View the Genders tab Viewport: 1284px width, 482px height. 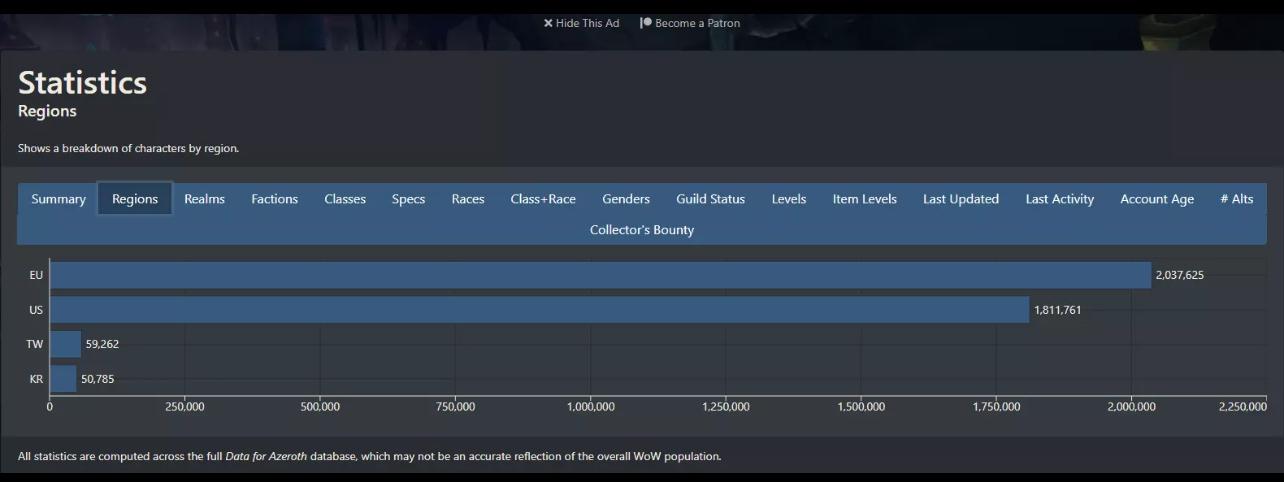tap(626, 199)
